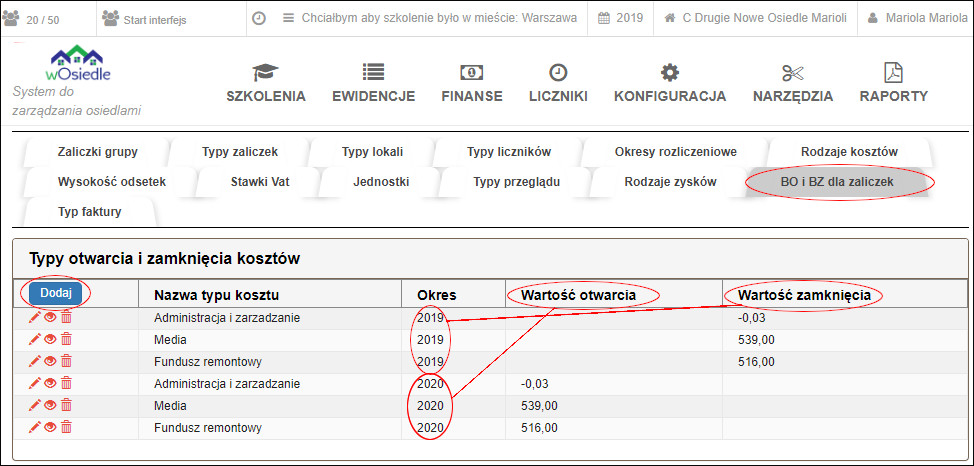Select the Stawki Vat tab

[x=260, y=182]
